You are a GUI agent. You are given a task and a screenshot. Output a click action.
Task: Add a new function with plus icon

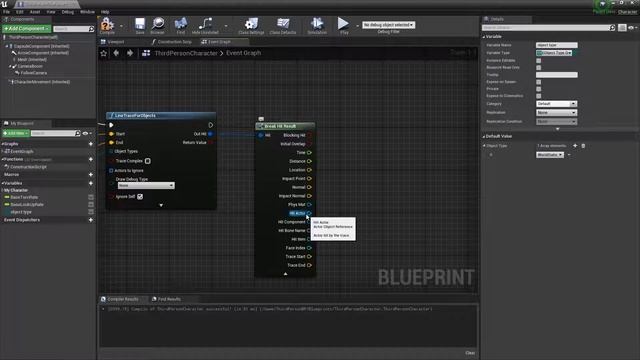coord(91,159)
